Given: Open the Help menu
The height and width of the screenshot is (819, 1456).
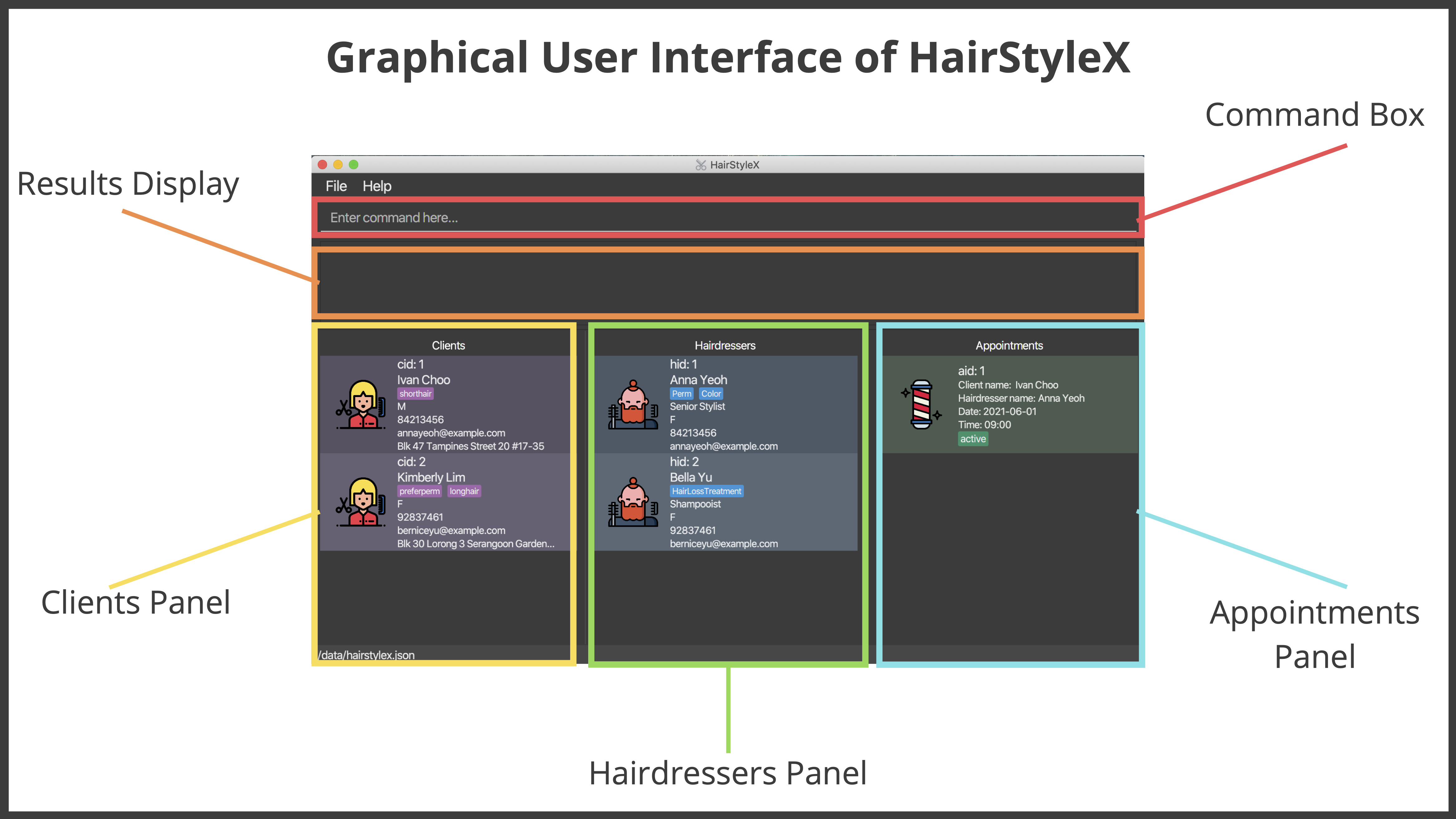Looking at the screenshot, I should [378, 186].
